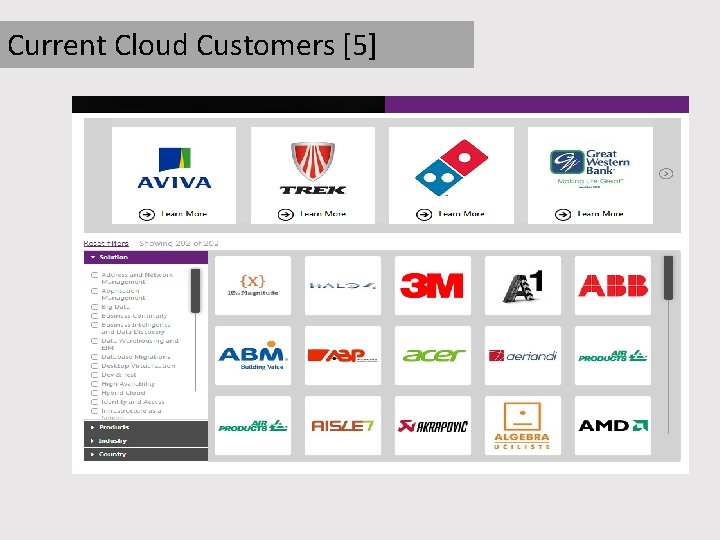
Task: Select the 3M logo tile
Action: coord(433,286)
